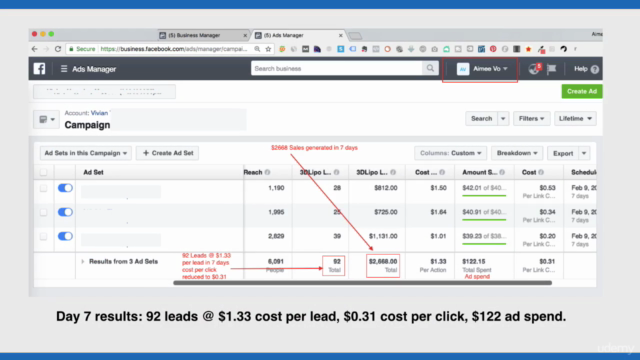Click info icon beside Cost ... column
The height and width of the screenshot is (360, 640).
(x=442, y=172)
